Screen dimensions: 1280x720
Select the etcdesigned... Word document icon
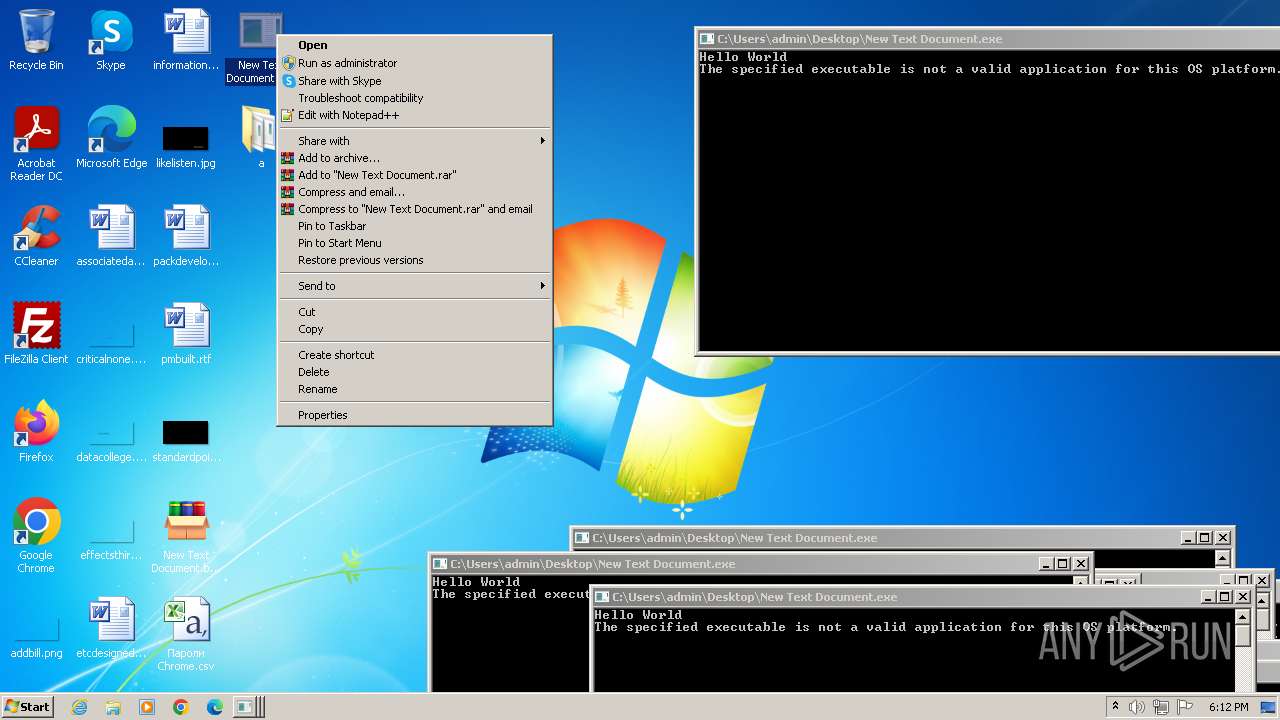[x=111, y=628]
